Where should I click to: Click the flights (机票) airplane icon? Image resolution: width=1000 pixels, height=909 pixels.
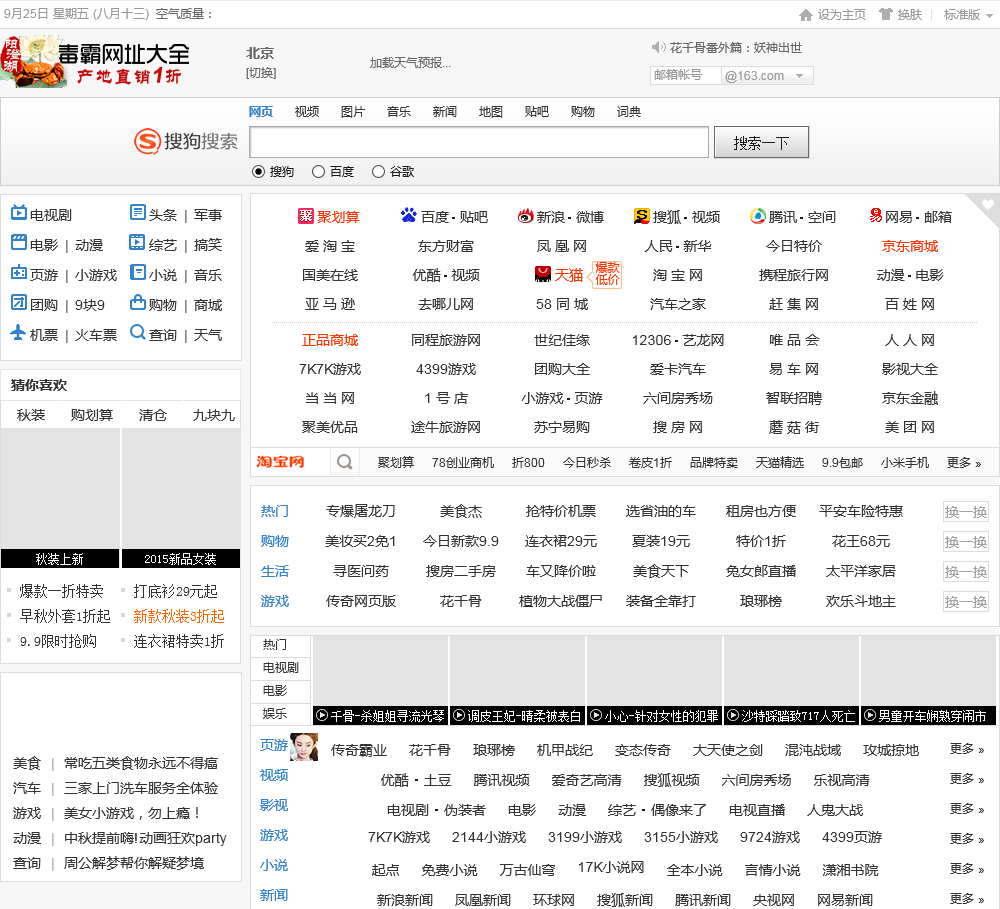[x=19, y=334]
